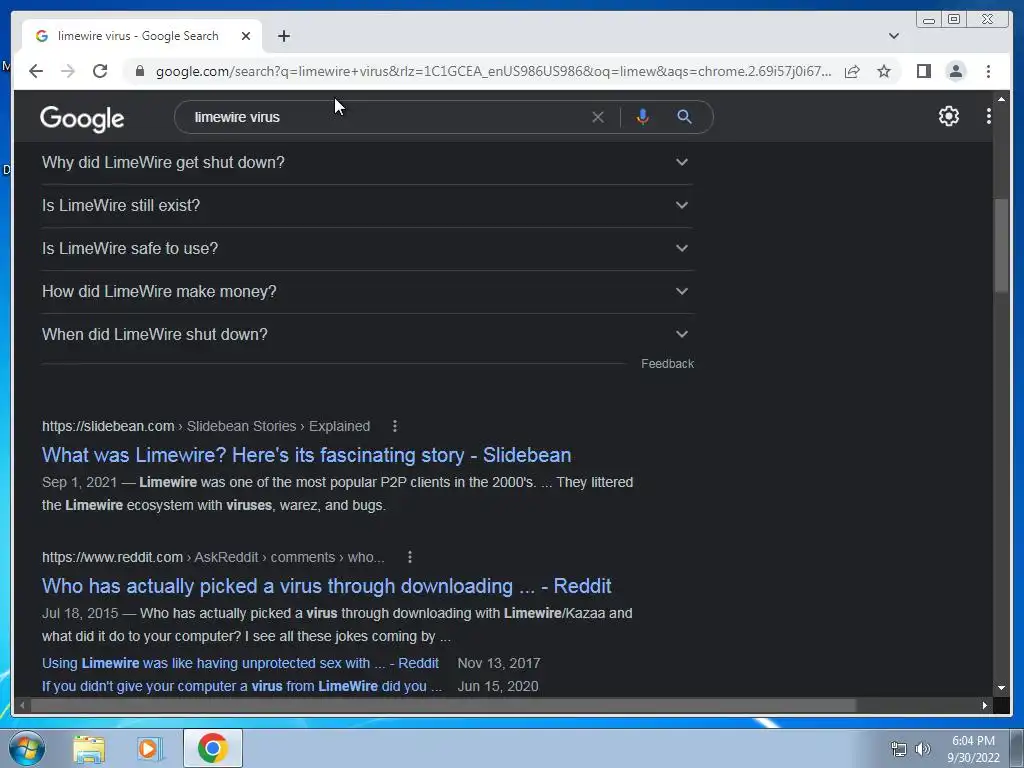
Task: Open more options for reddit.com result
Action: pos(409,557)
